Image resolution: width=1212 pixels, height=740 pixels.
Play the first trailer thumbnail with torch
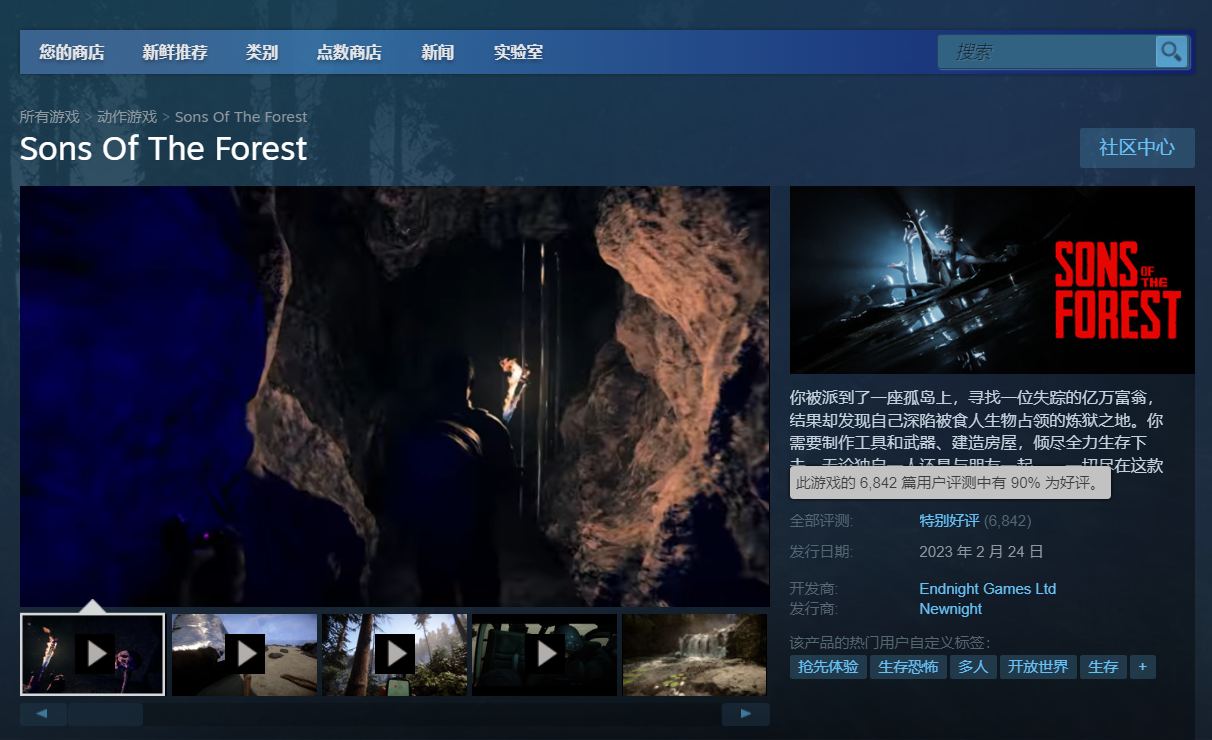[93, 654]
